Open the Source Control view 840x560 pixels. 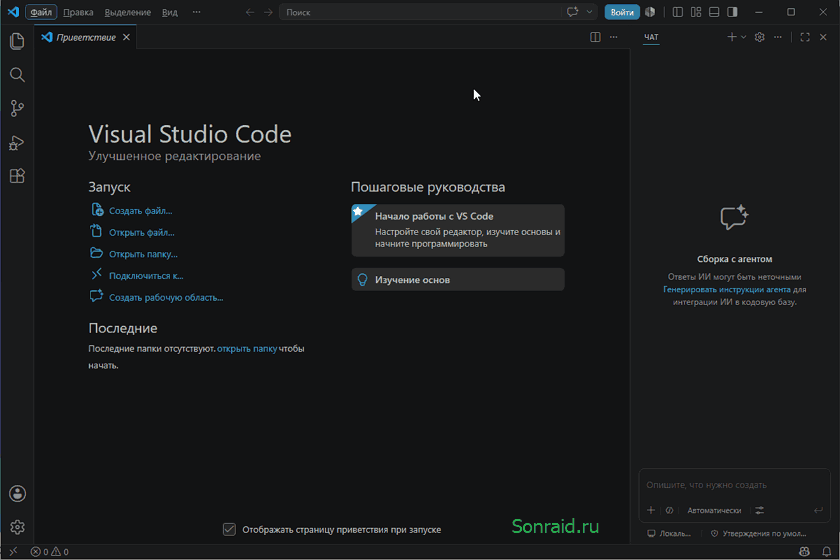click(17, 109)
